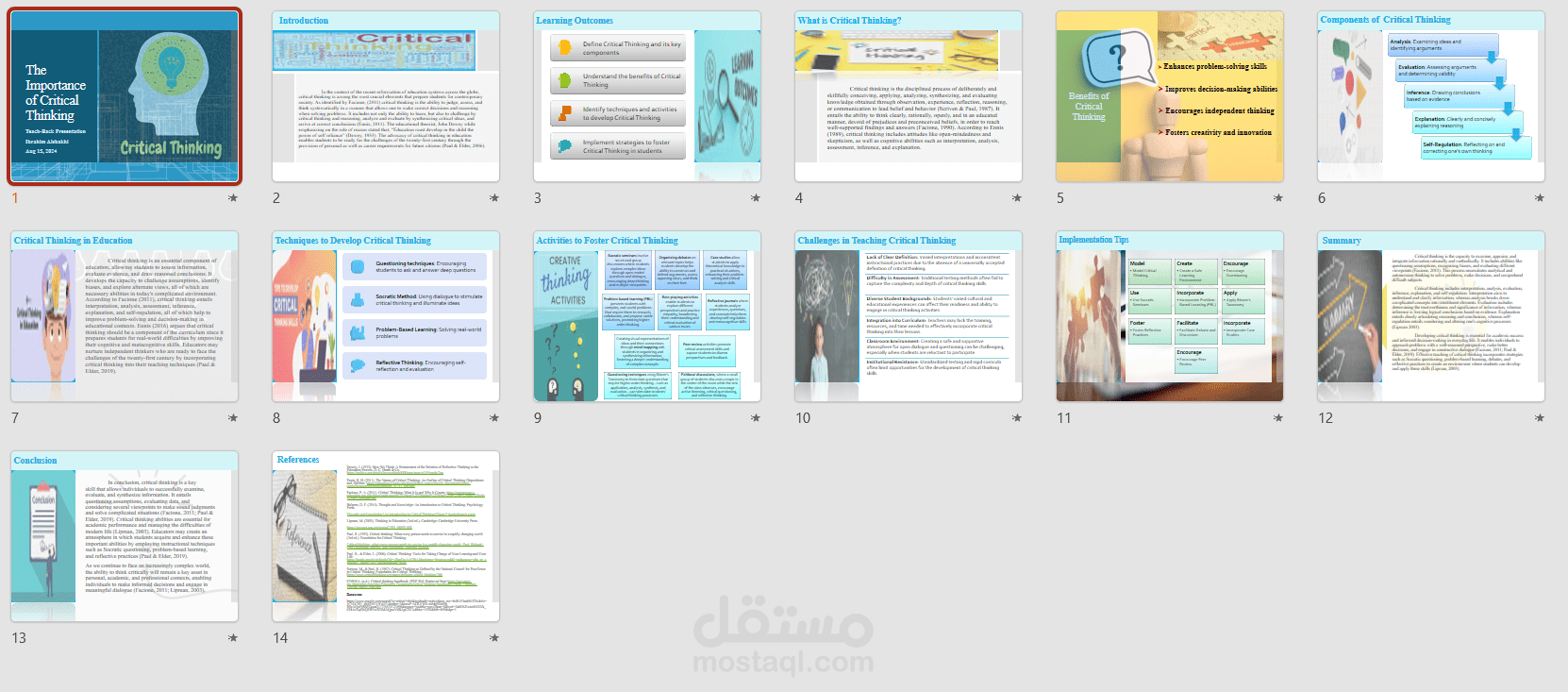
Task: Click the transition star icon under slide 9
Action: [756, 418]
